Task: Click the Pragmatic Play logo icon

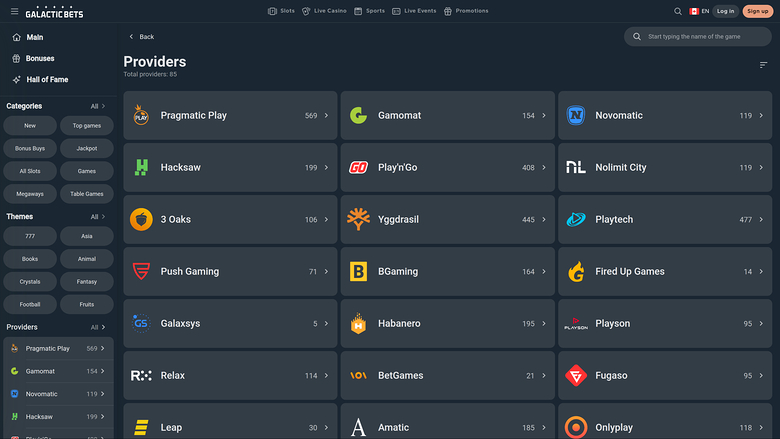Action: pyautogui.click(x=141, y=116)
